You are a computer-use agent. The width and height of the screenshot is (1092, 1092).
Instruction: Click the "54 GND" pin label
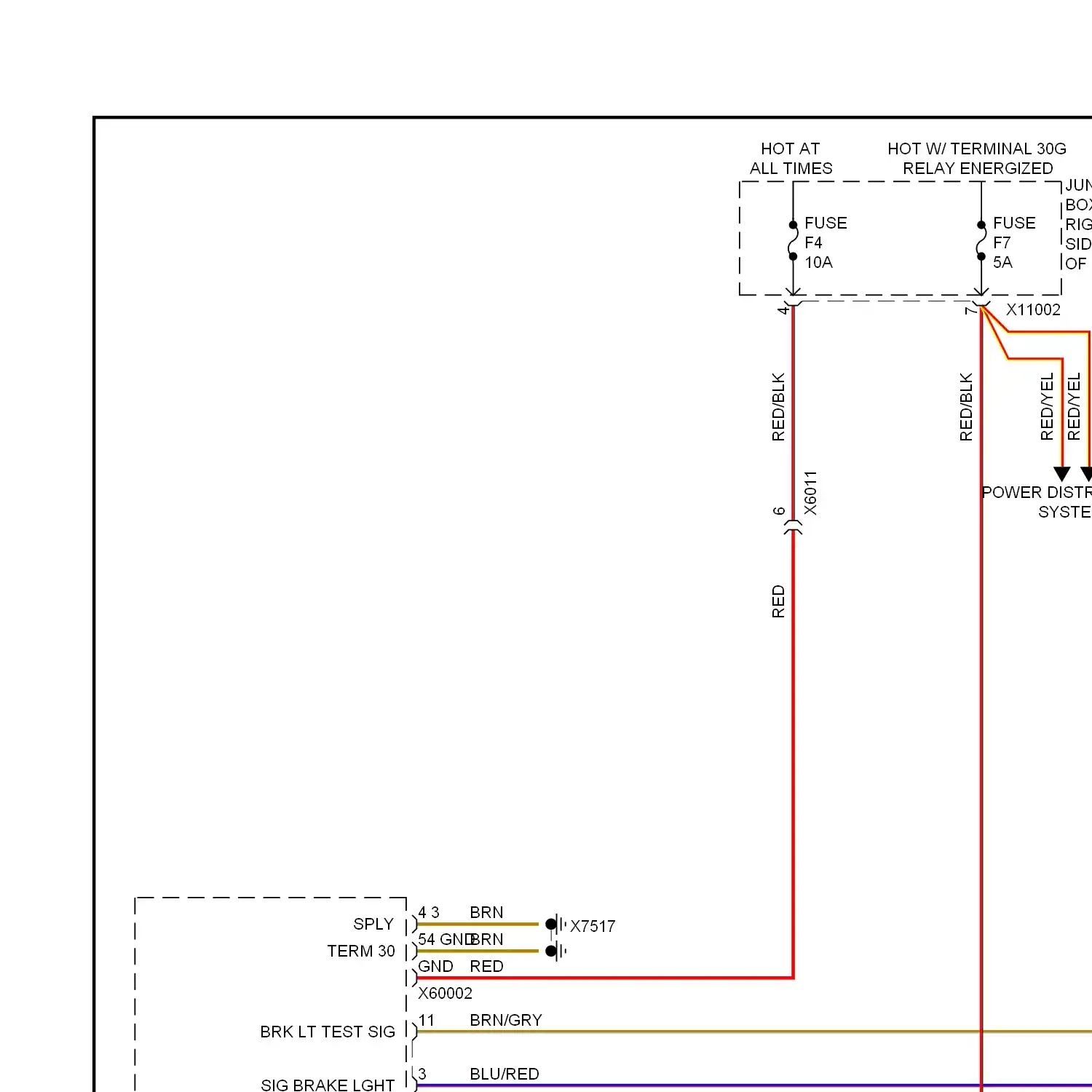pyautogui.click(x=445, y=939)
